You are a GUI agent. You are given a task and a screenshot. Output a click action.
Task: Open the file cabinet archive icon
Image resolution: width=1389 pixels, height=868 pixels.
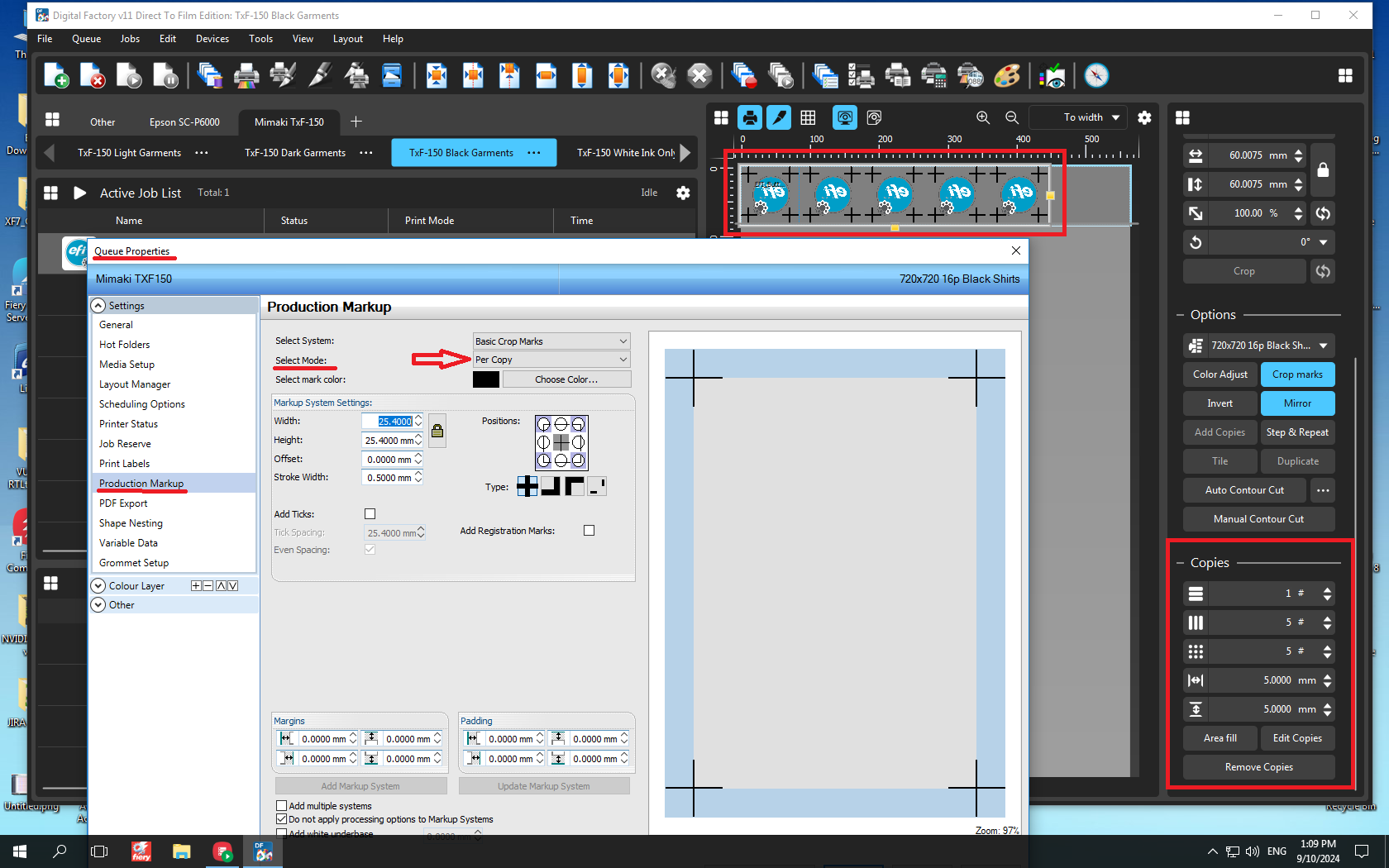click(392, 76)
